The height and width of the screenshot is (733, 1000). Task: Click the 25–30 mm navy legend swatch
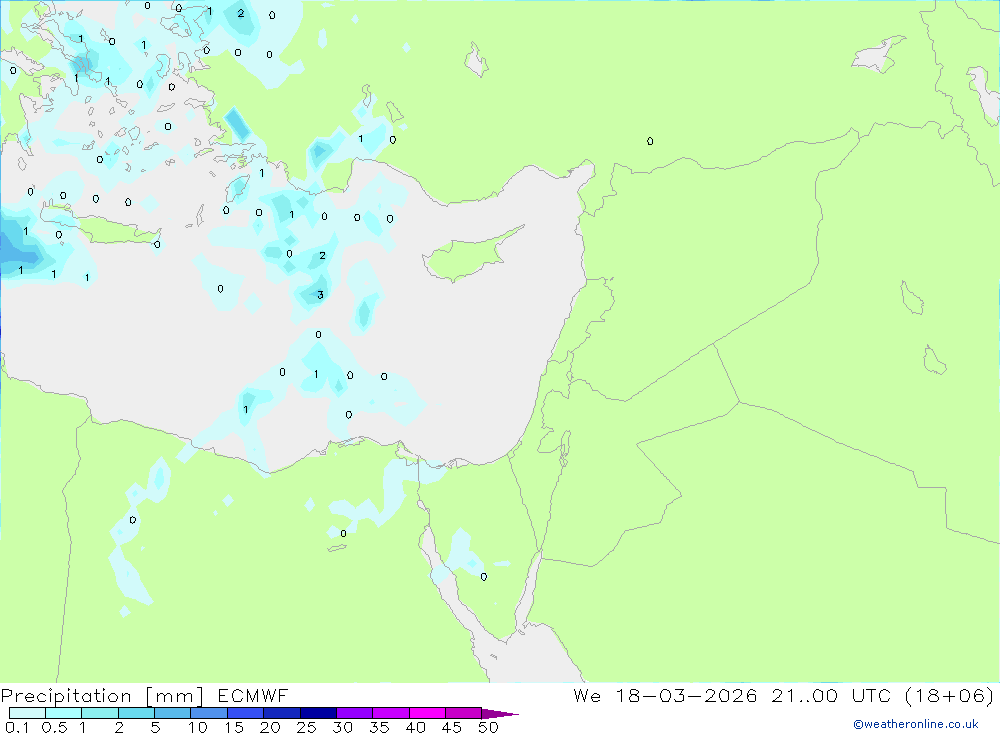point(318,713)
